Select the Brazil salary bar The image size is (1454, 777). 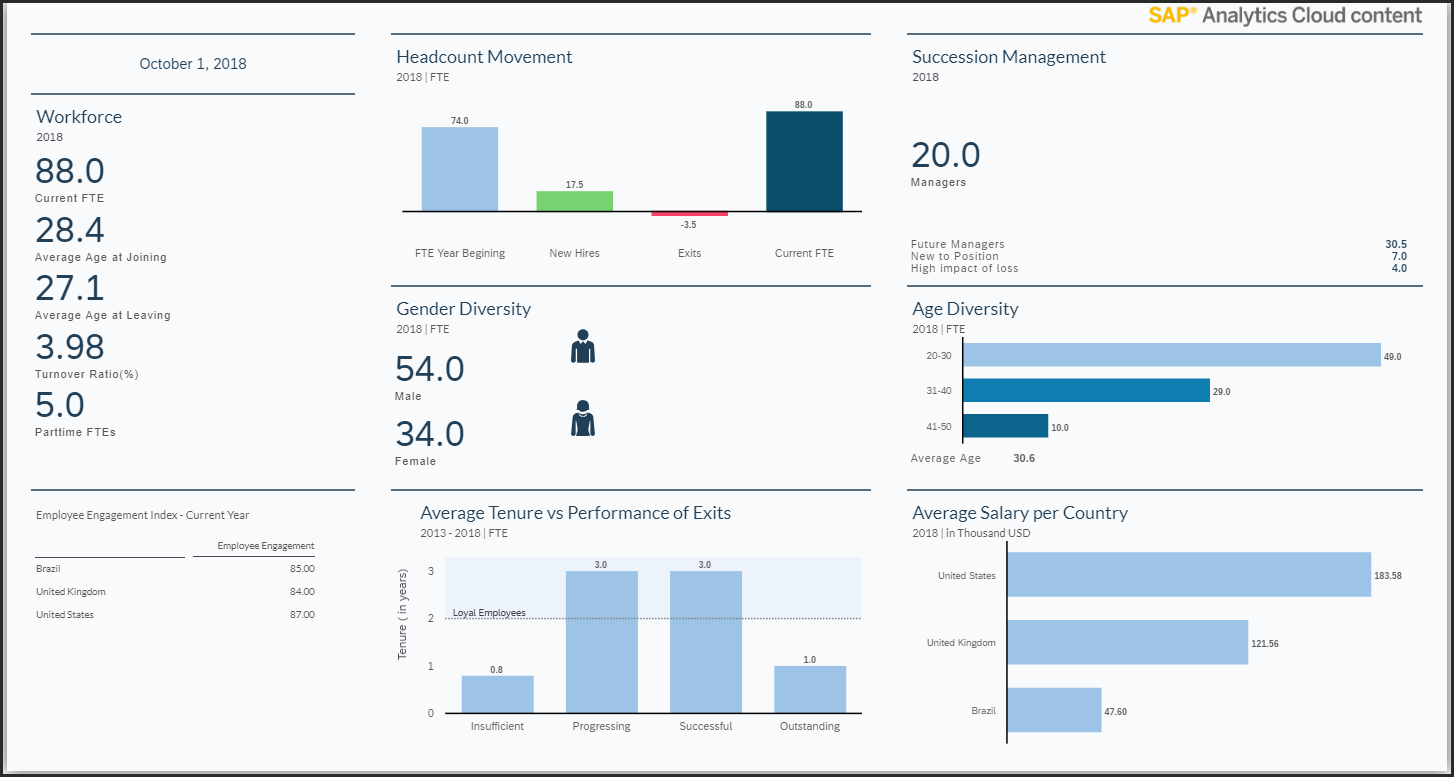coord(1054,710)
